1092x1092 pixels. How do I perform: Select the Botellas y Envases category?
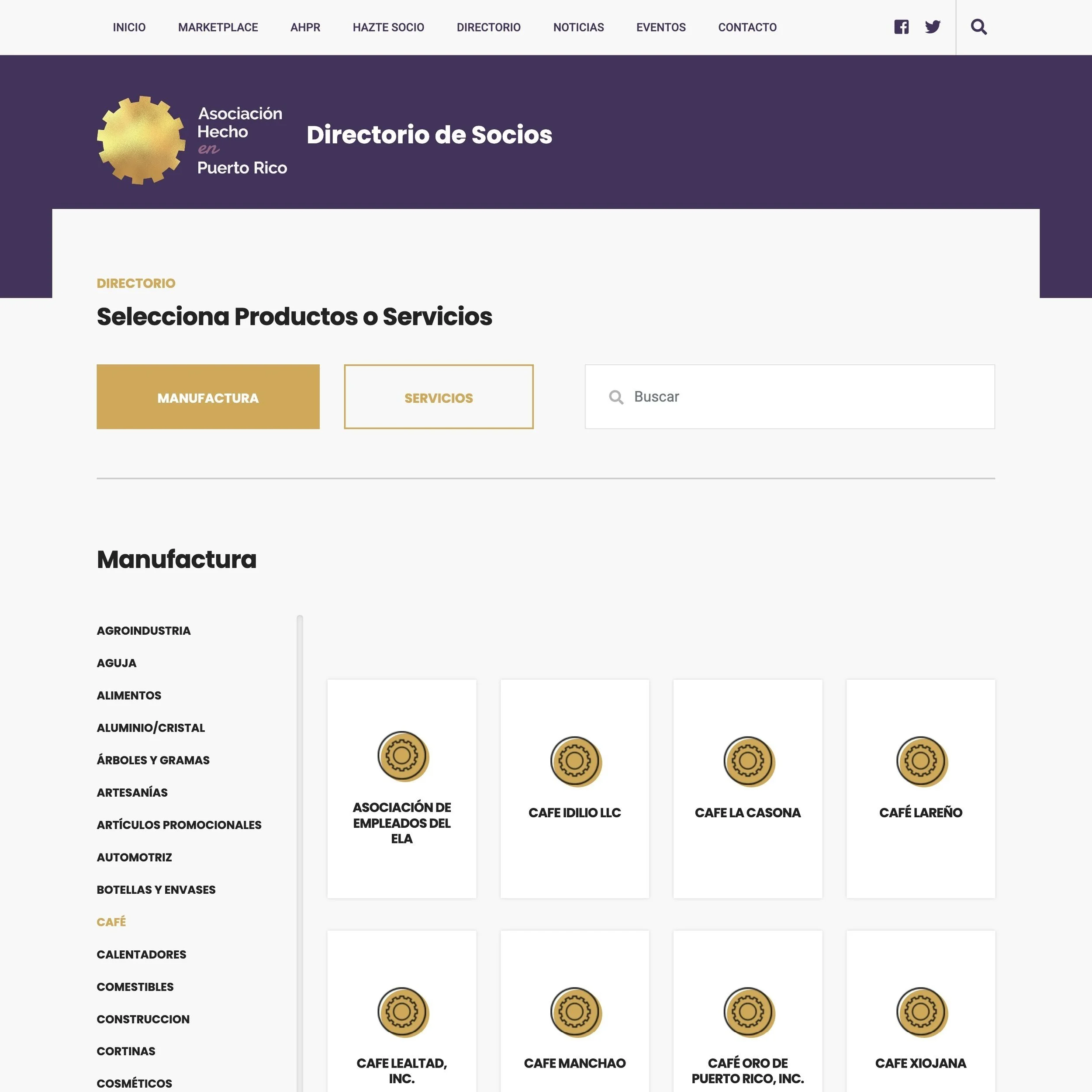click(156, 890)
